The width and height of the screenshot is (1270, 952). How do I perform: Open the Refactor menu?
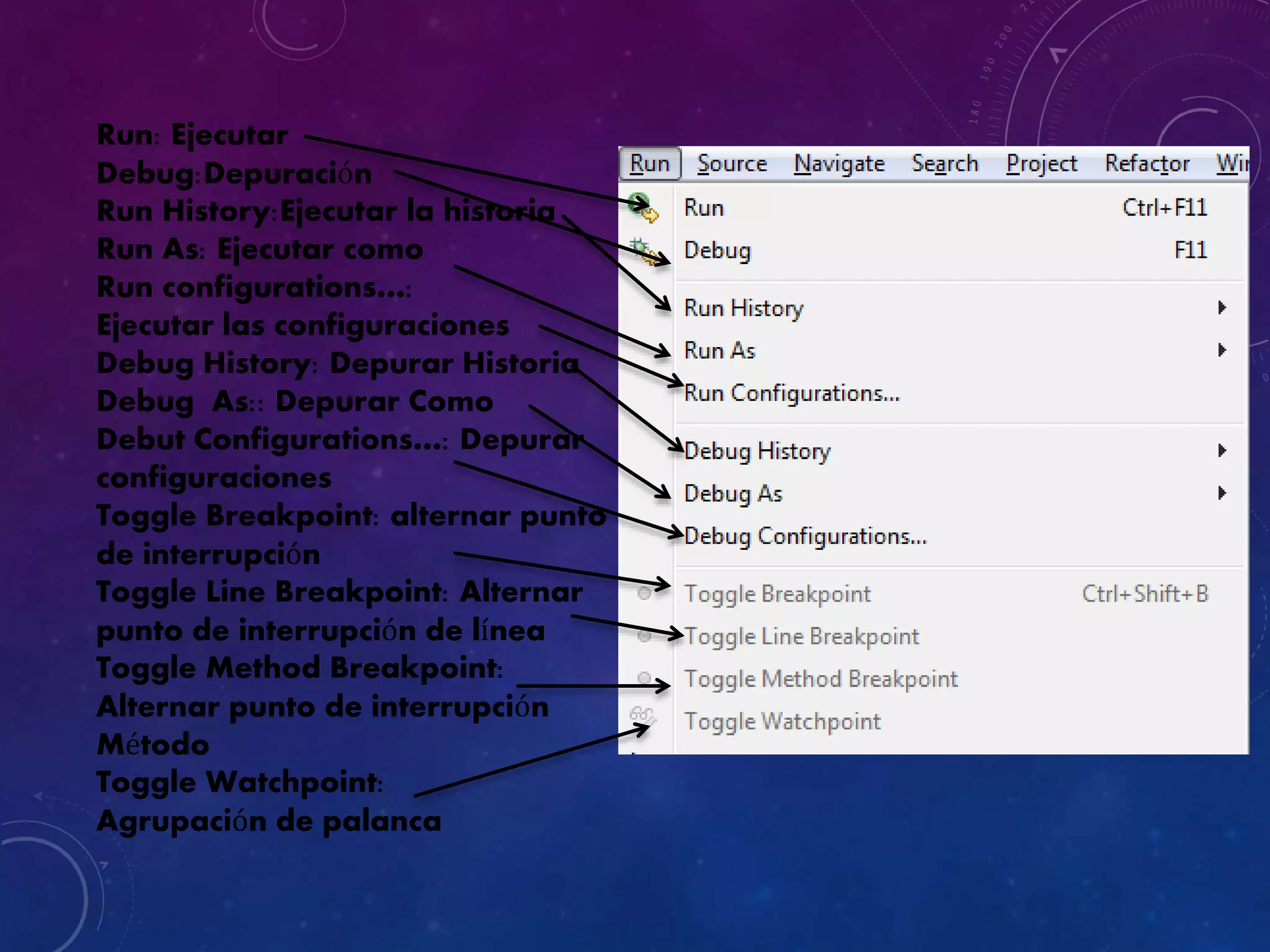1147,164
